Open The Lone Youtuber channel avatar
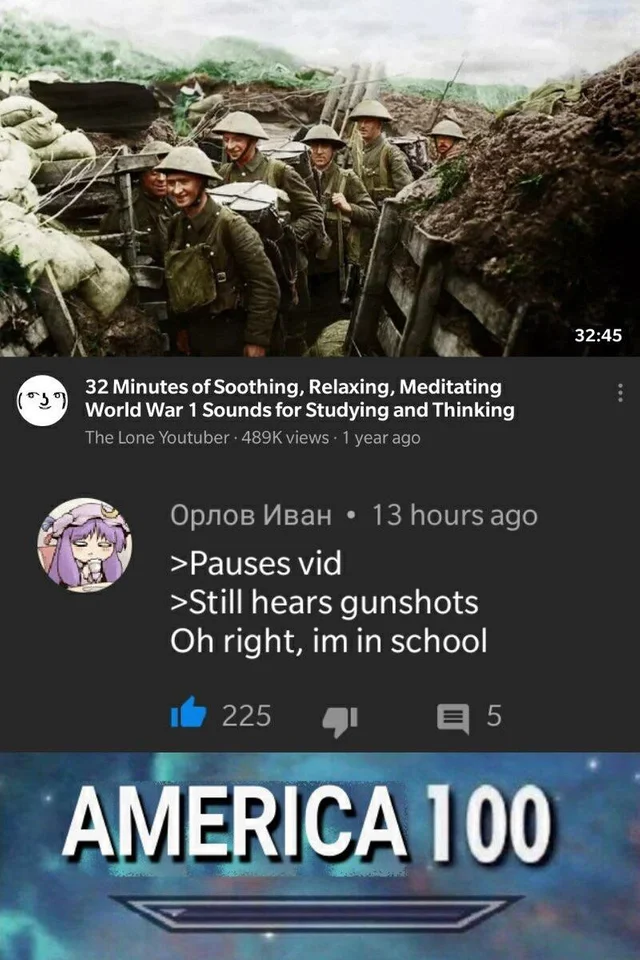The width and height of the screenshot is (640, 960). (42, 400)
